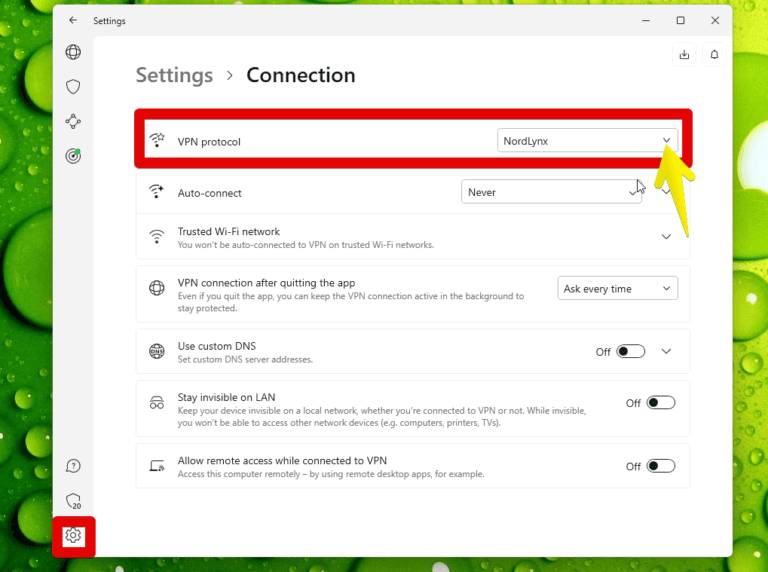This screenshot has width=768, height=572.
Task: Click the Connection breadcrumb heading
Action: tap(300, 75)
